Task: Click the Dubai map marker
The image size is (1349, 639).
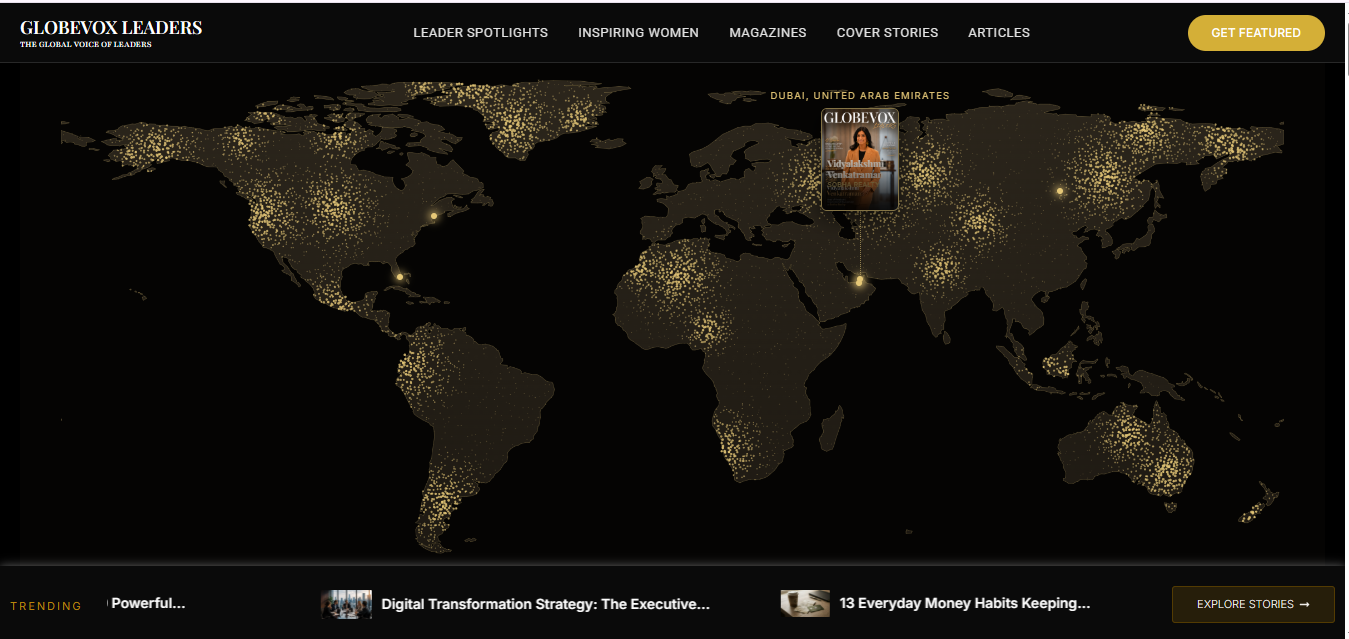Action: tap(859, 282)
